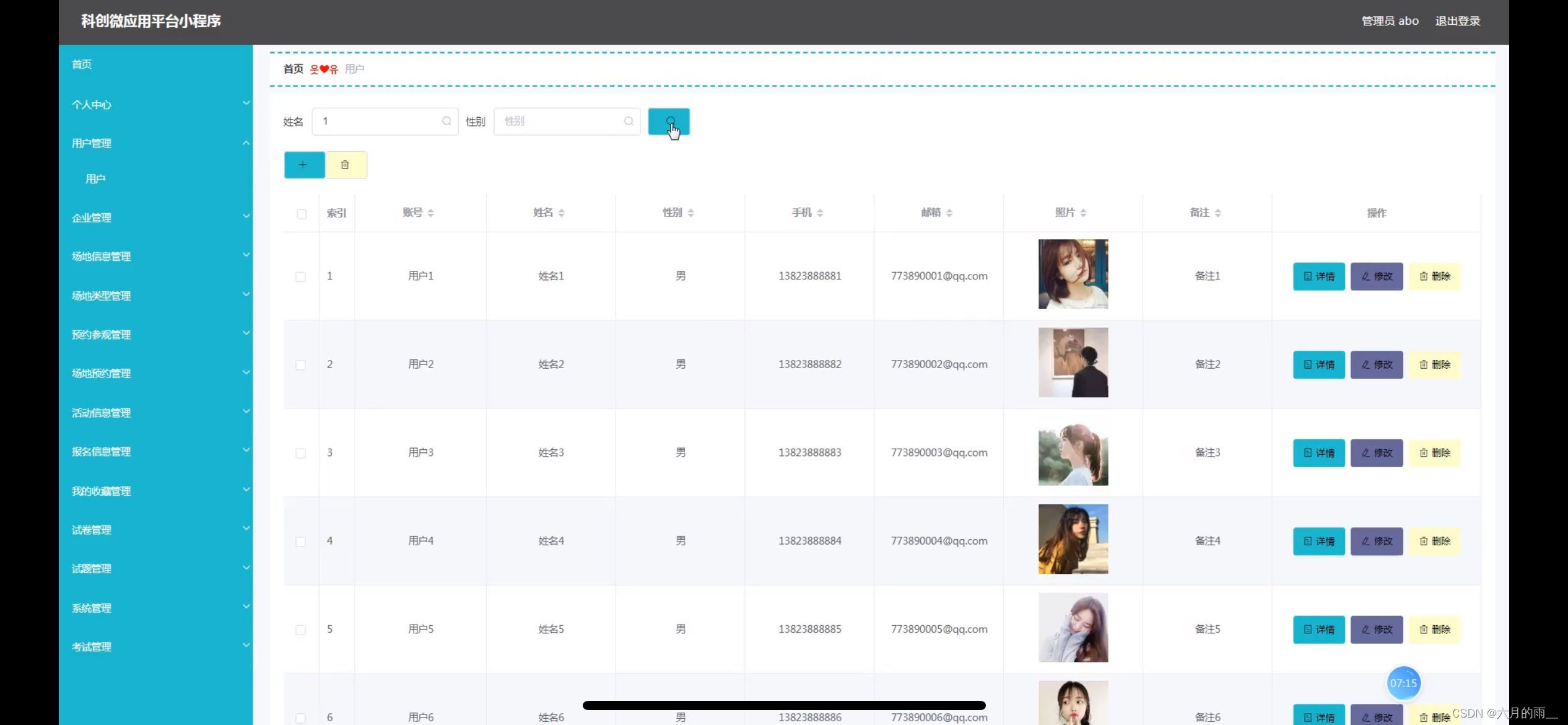Open 首页 in the left sidebar

[82, 64]
